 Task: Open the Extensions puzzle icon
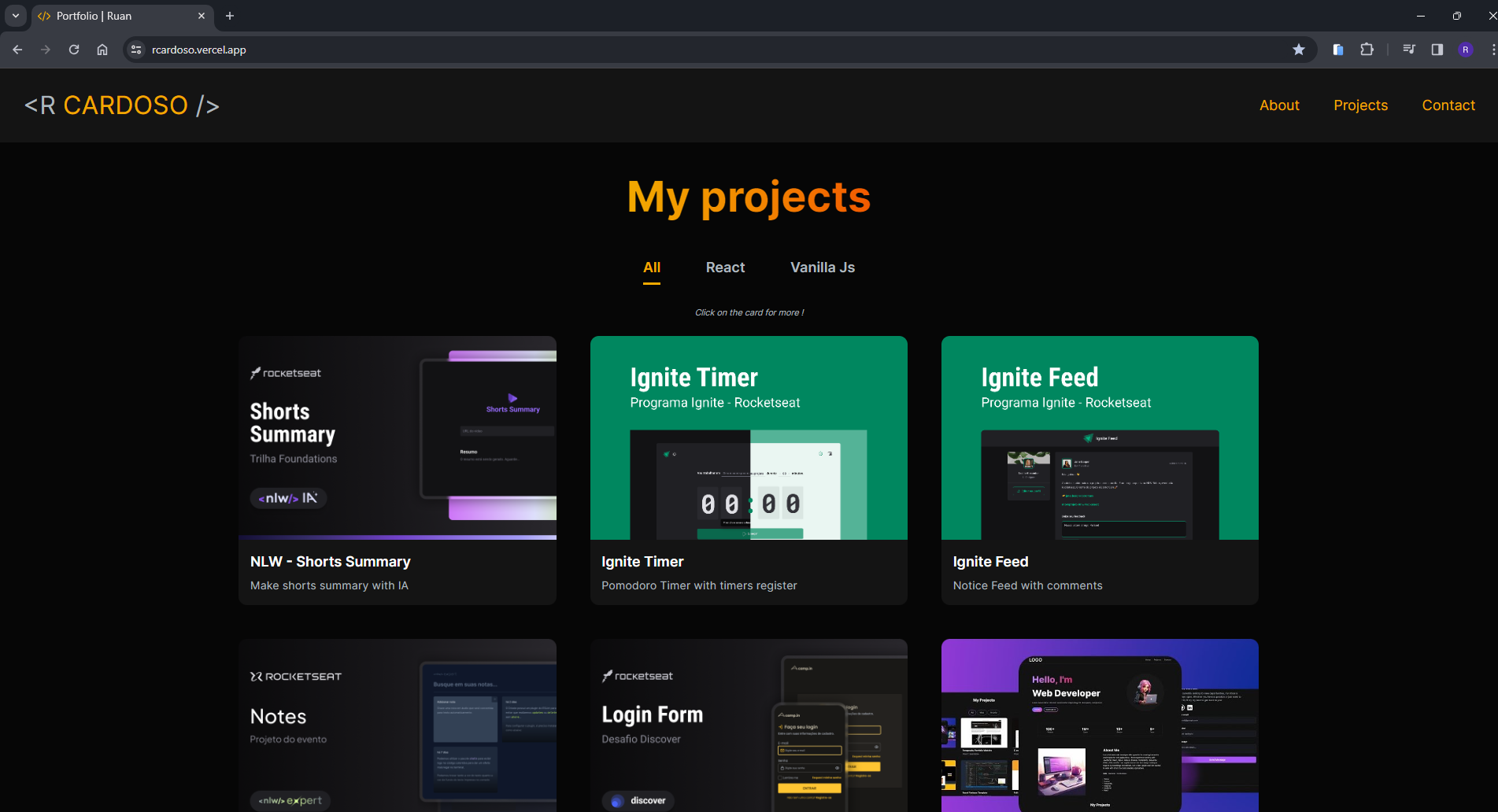click(x=1367, y=50)
